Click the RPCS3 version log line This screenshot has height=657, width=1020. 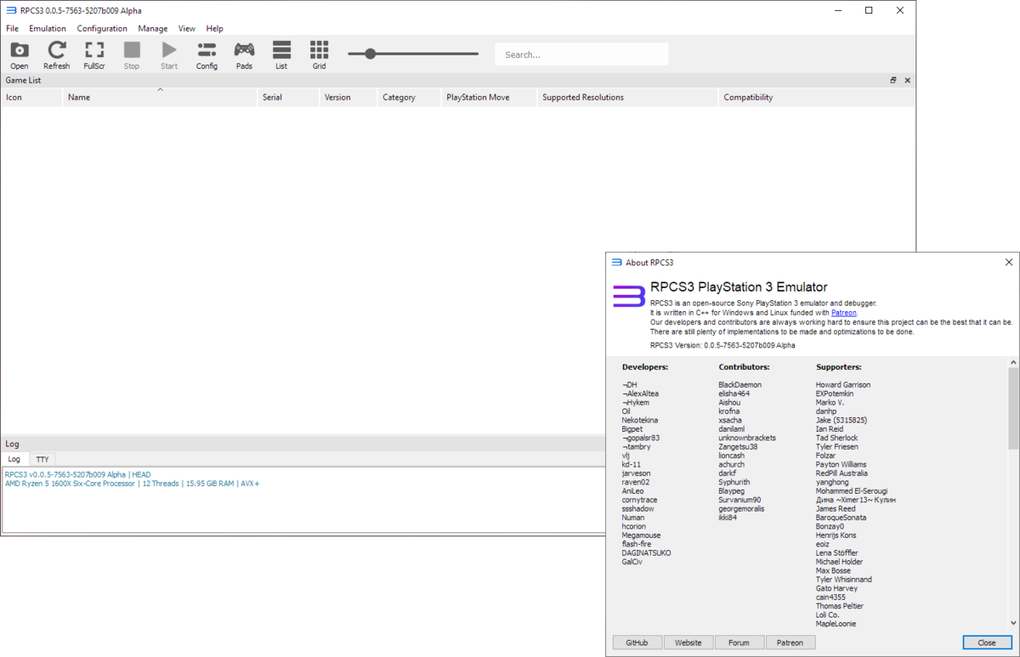point(78,475)
